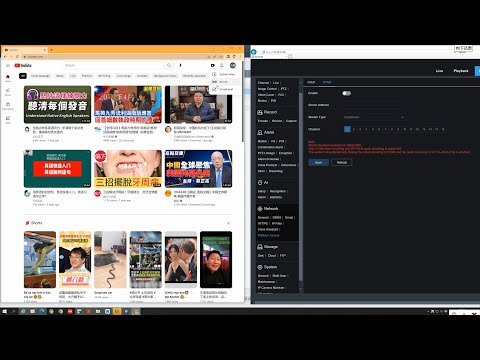This screenshot has width=480, height=360.
Task: Open the teeth close-up video thumbnail
Action: pos(128,169)
